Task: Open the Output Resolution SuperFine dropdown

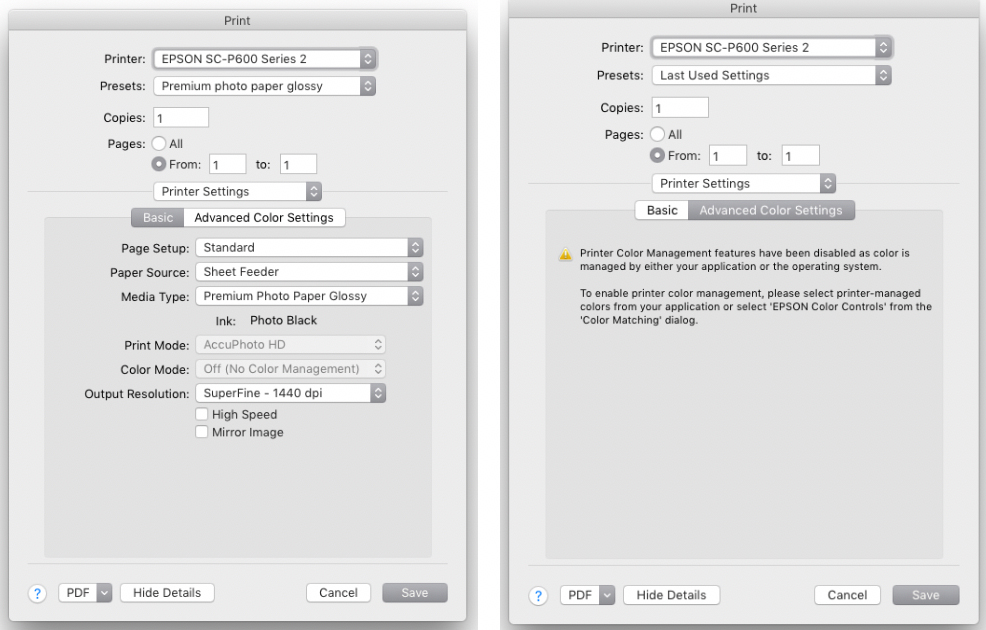Action: click(x=290, y=393)
